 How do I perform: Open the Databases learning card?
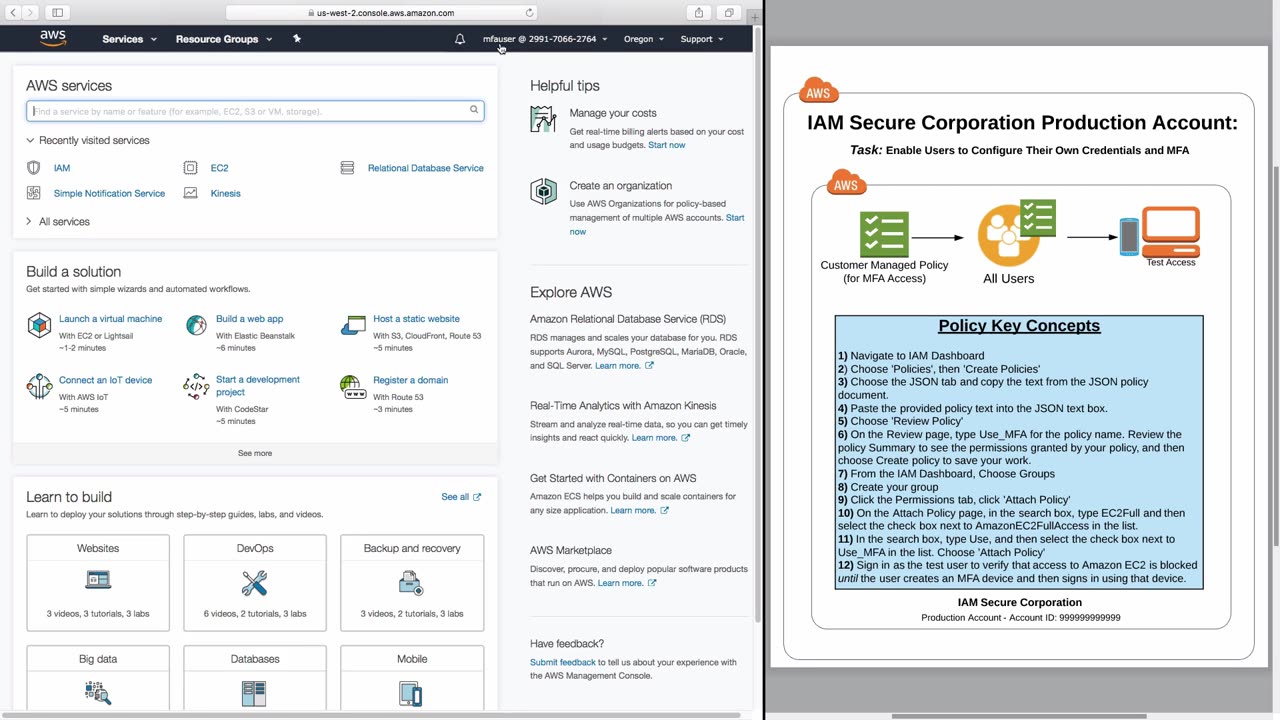pos(255,678)
